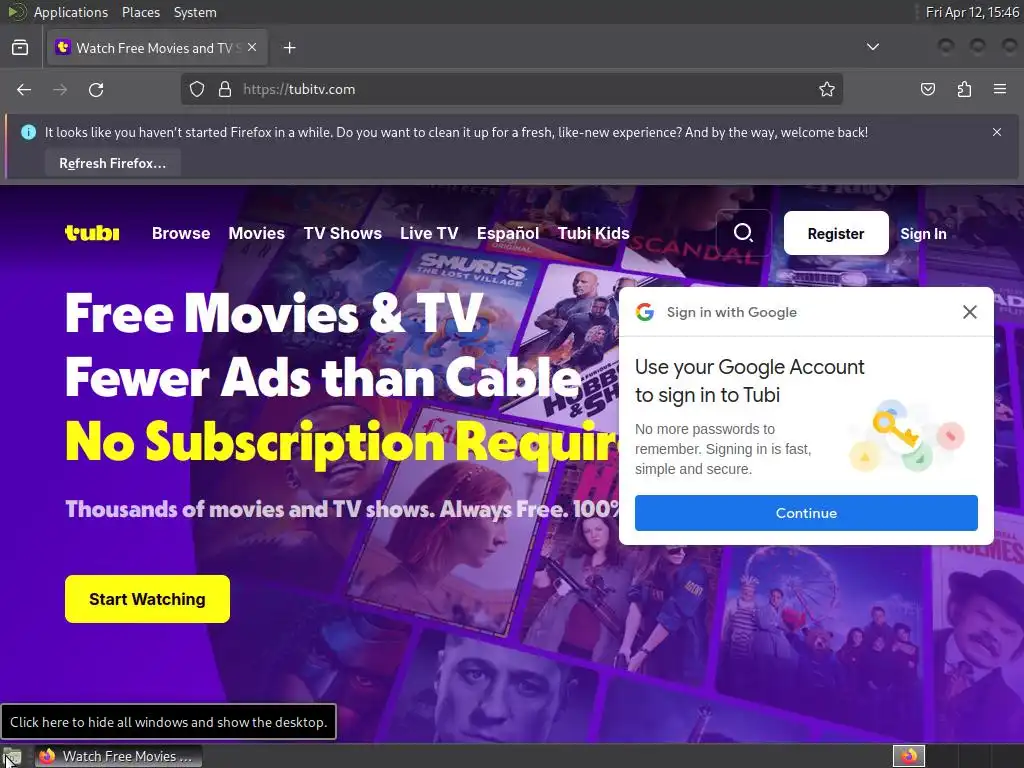The image size is (1024, 768).
Task: Click the browser forward arrow
Action: [x=60, y=89]
